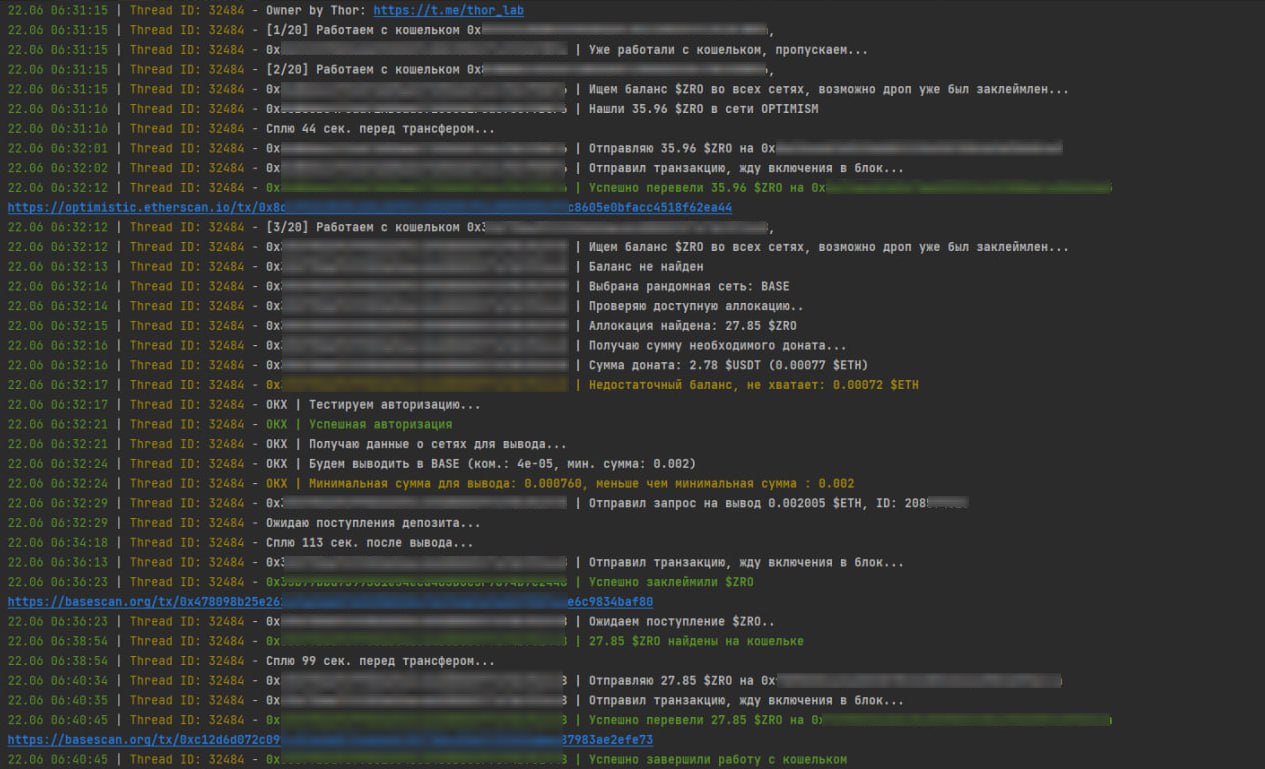Image resolution: width=1265 pixels, height=769 pixels.
Task: Click 'OKX | Будем выводить в BASE' line
Action: pos(481,463)
